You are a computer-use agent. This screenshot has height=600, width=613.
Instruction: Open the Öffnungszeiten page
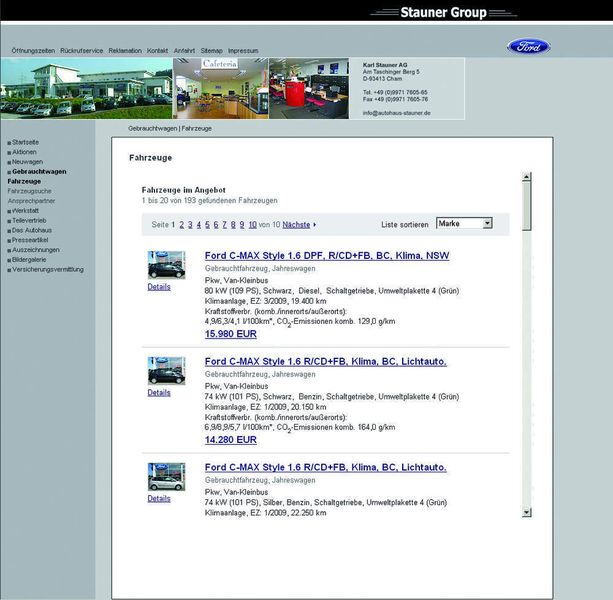point(33,51)
